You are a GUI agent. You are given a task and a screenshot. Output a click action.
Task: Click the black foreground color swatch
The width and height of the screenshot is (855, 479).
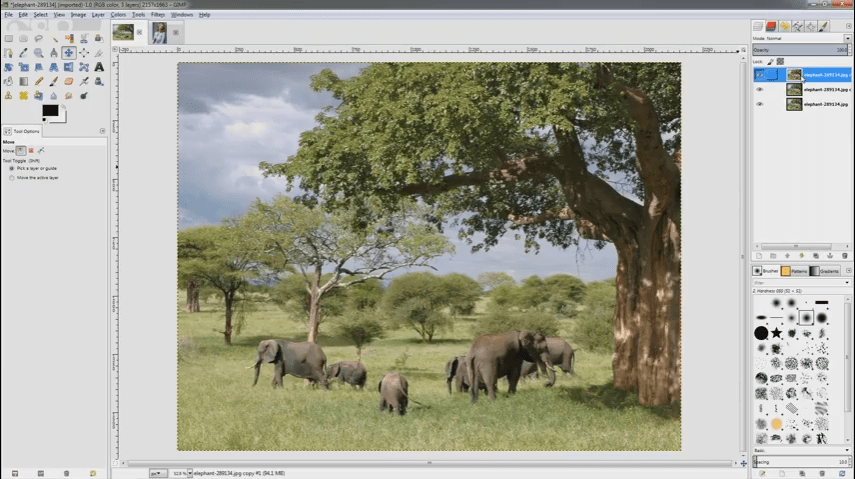[x=49, y=110]
